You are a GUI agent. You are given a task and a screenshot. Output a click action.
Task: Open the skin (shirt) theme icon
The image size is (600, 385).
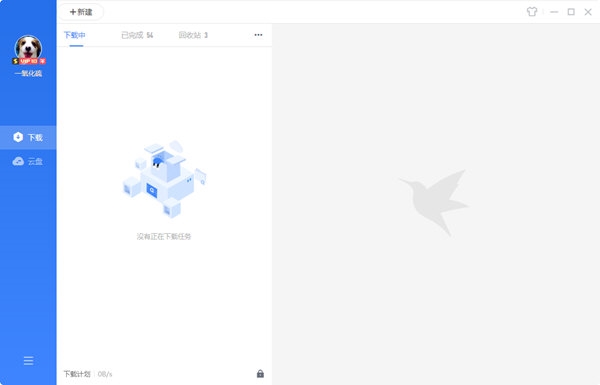(x=532, y=12)
